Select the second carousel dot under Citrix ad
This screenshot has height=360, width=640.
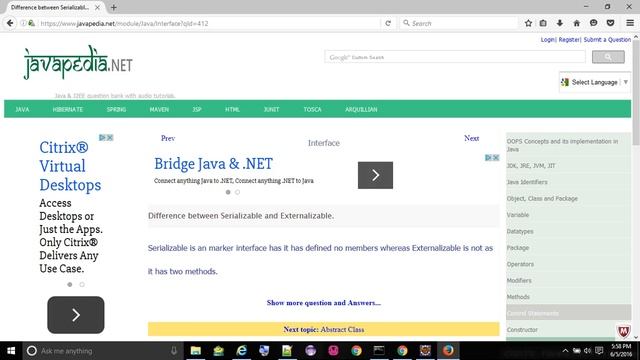tap(82, 284)
